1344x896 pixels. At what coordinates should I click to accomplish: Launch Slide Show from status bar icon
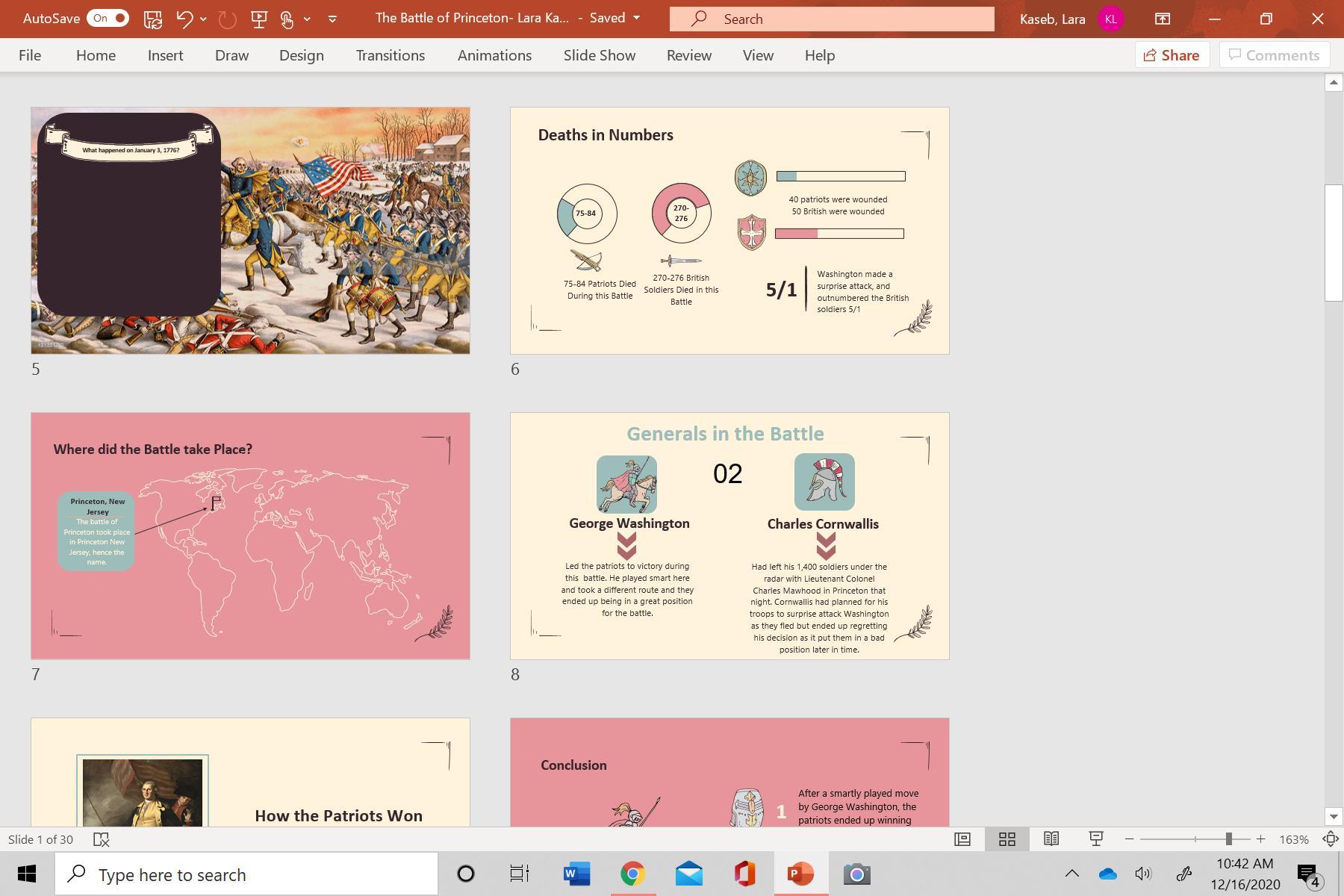[x=1096, y=839]
